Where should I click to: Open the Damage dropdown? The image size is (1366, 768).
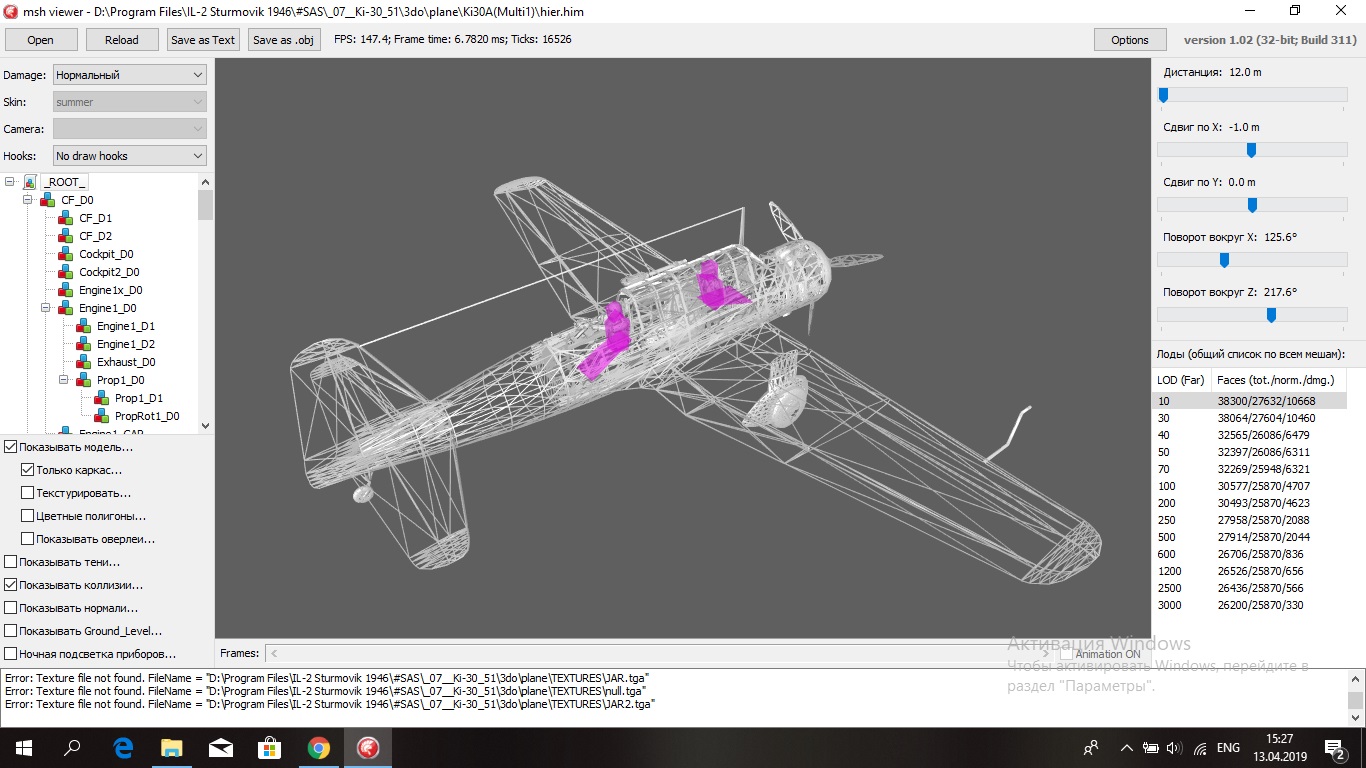[129, 75]
